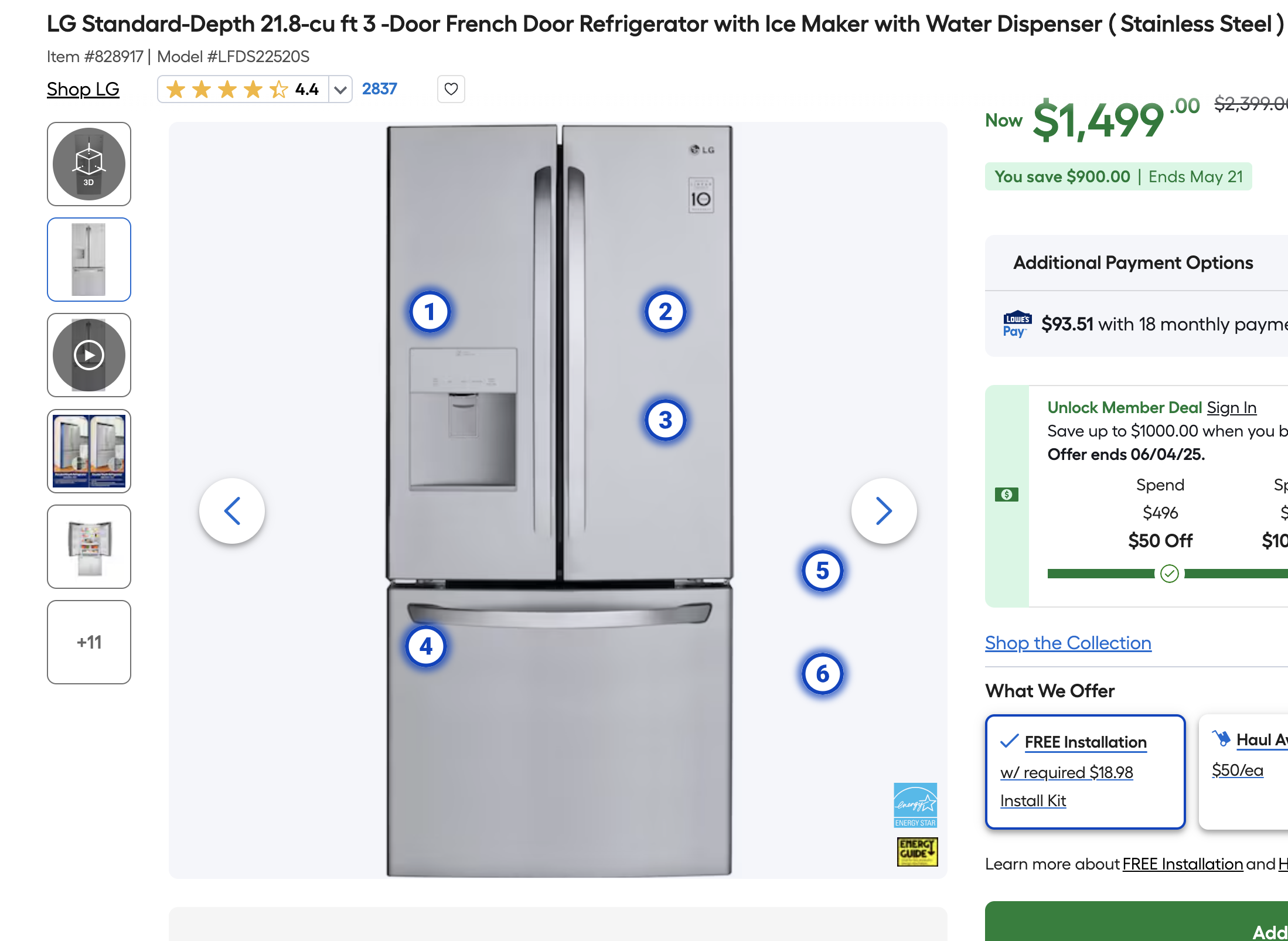Click Shop the Collection link
This screenshot has width=1288, height=941.
1068,643
